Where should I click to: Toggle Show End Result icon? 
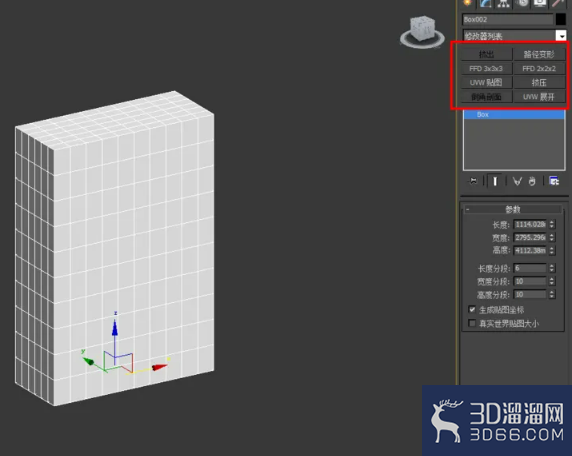[x=495, y=181]
